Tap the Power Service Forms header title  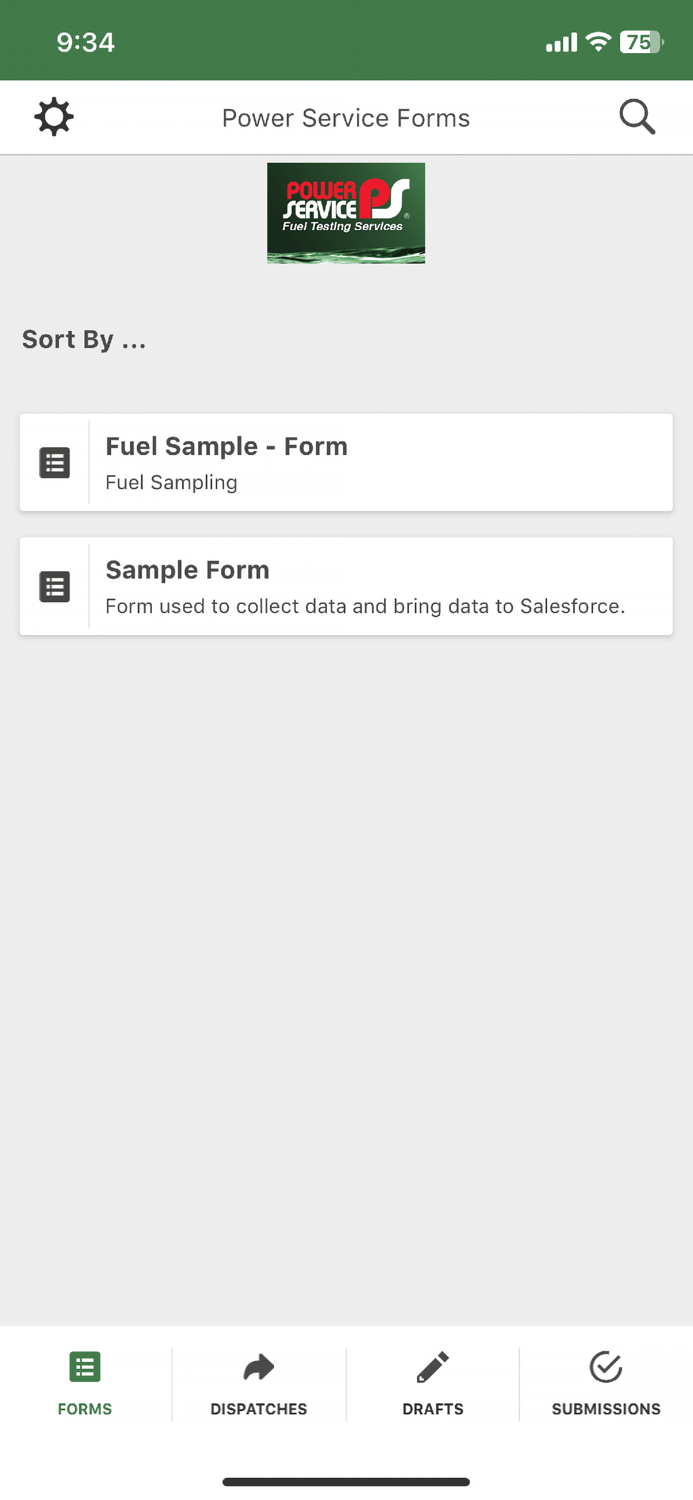click(346, 118)
